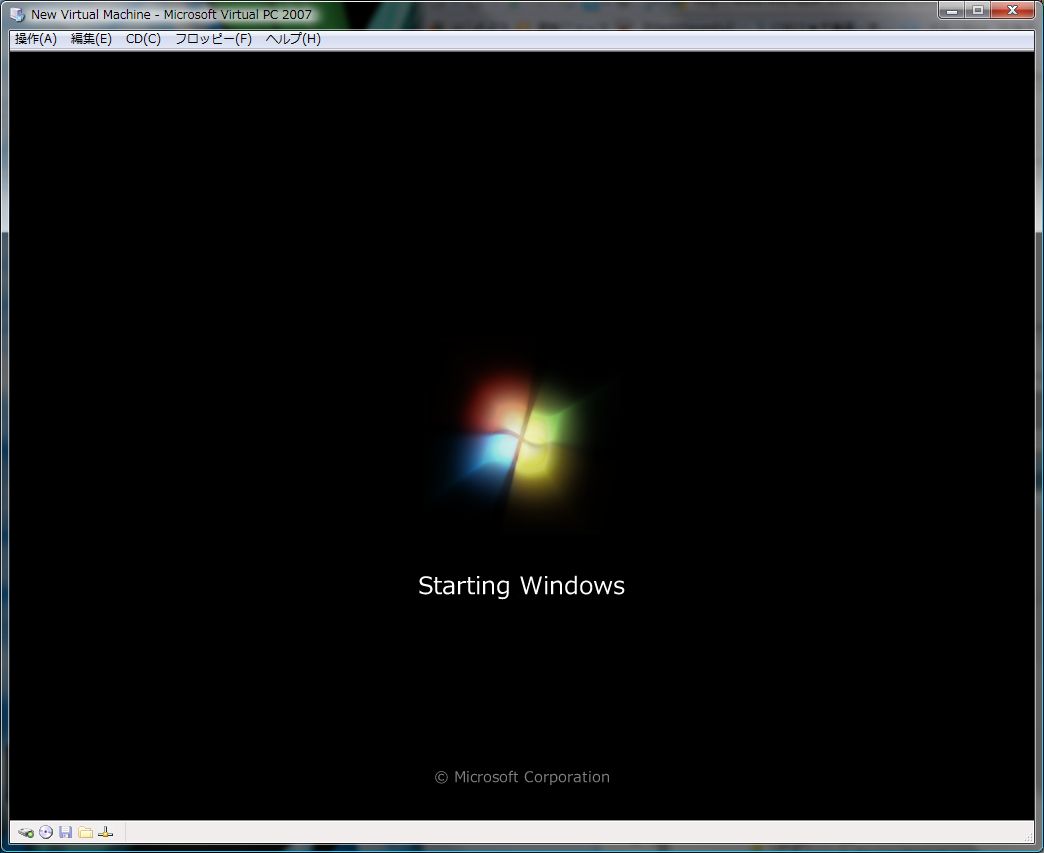
Task: Open the ヘルプ(H) menu
Action: point(293,39)
